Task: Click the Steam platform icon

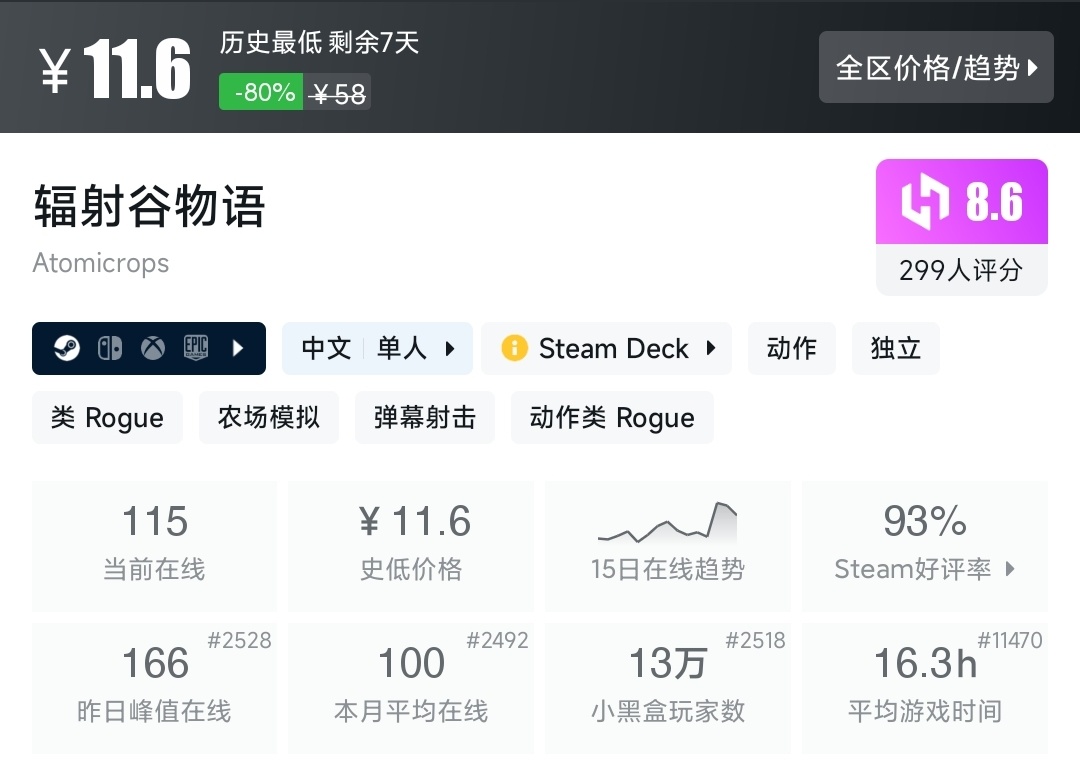Action: point(66,348)
